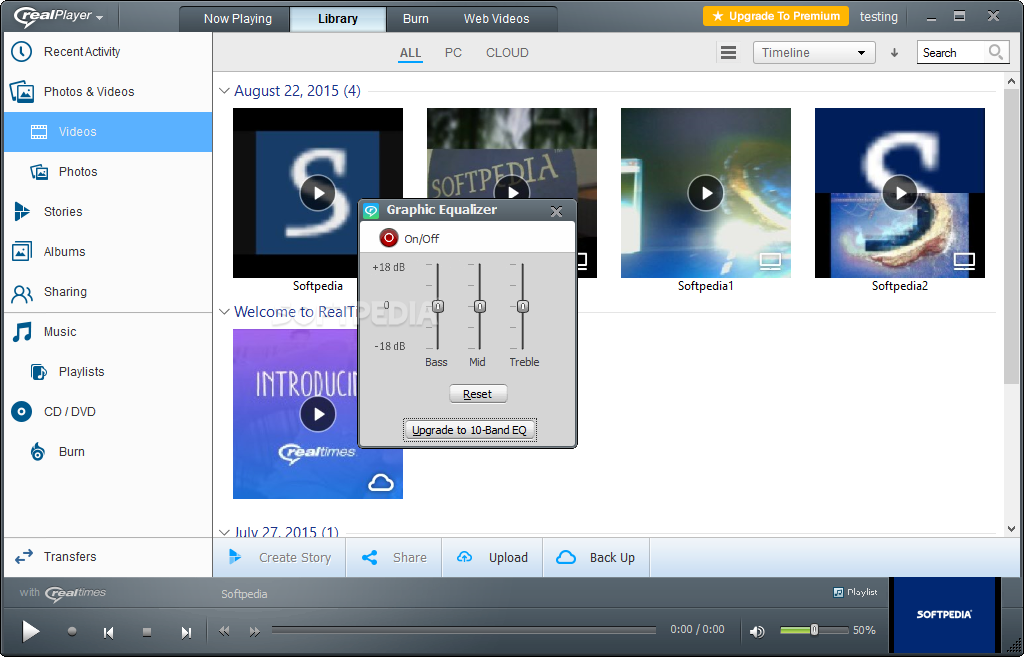Click the fast forward button
The width and height of the screenshot is (1024, 657).
pyautogui.click(x=255, y=631)
